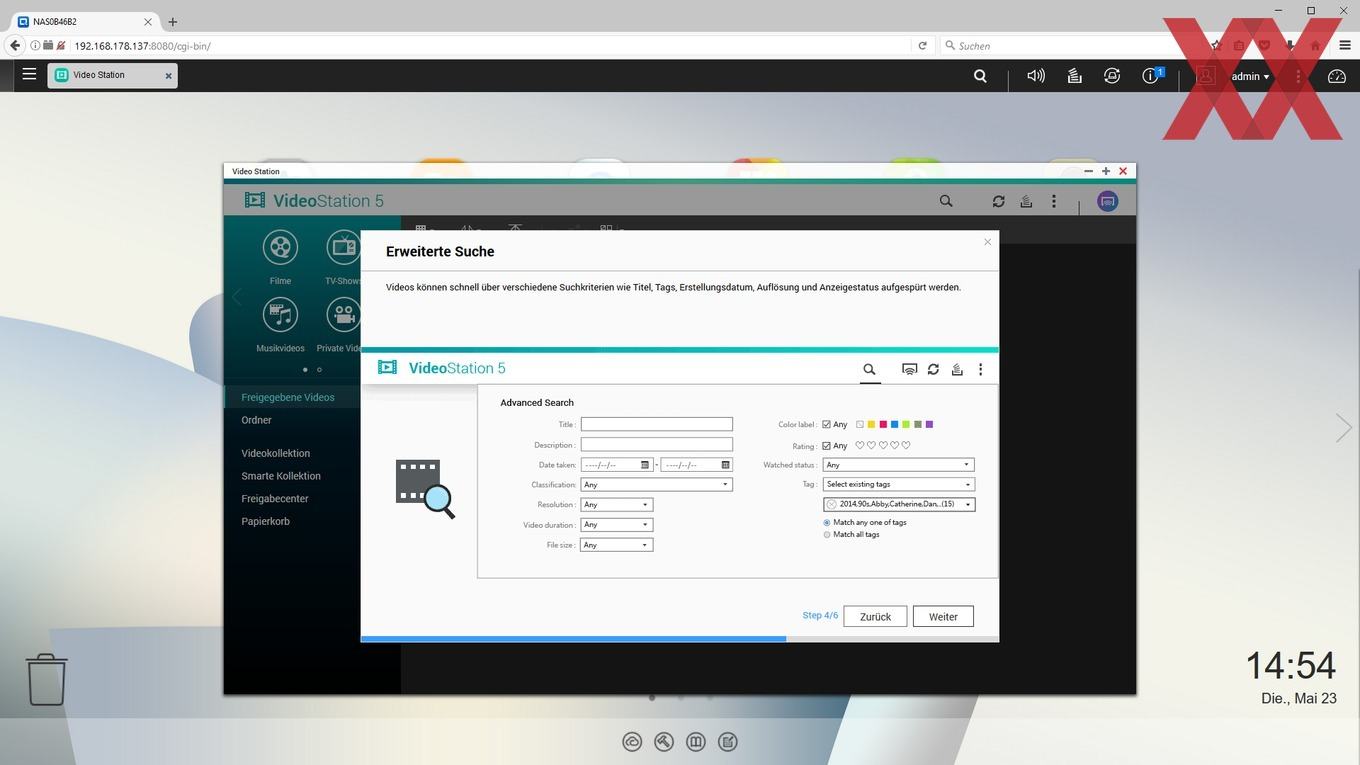Toggle the Rating Any checkbox
This screenshot has height=765, width=1360.
click(x=826, y=446)
